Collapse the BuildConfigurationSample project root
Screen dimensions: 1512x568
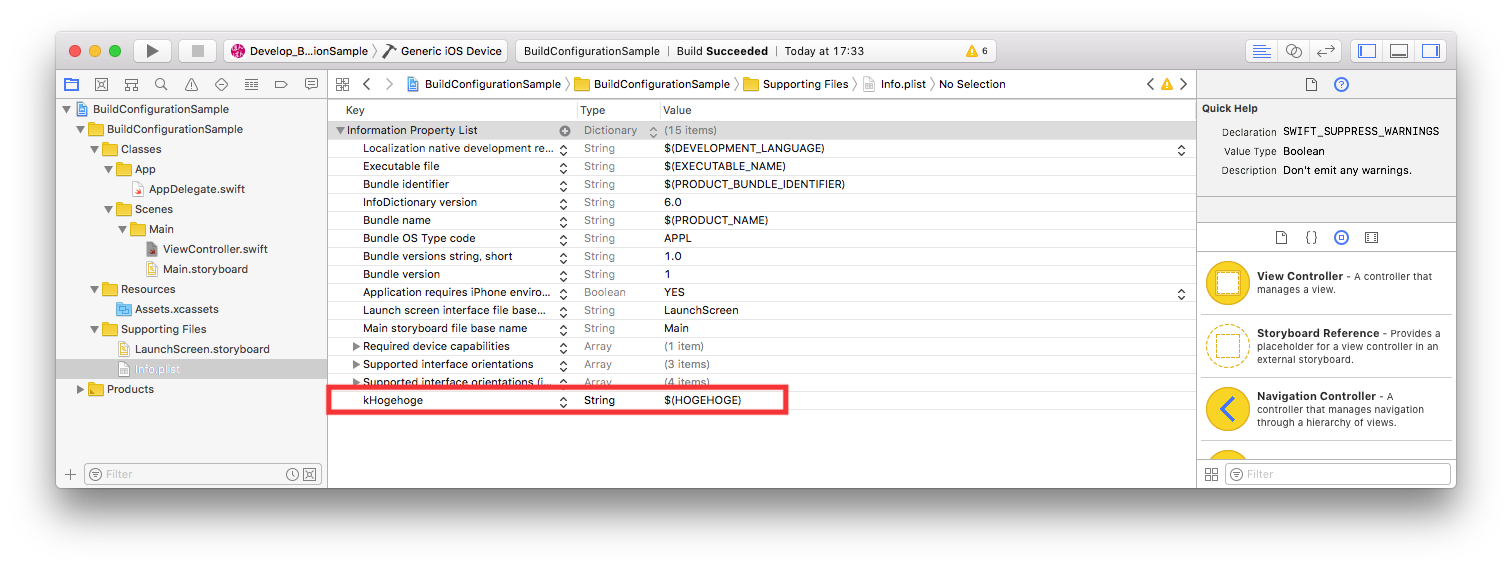click(x=67, y=109)
